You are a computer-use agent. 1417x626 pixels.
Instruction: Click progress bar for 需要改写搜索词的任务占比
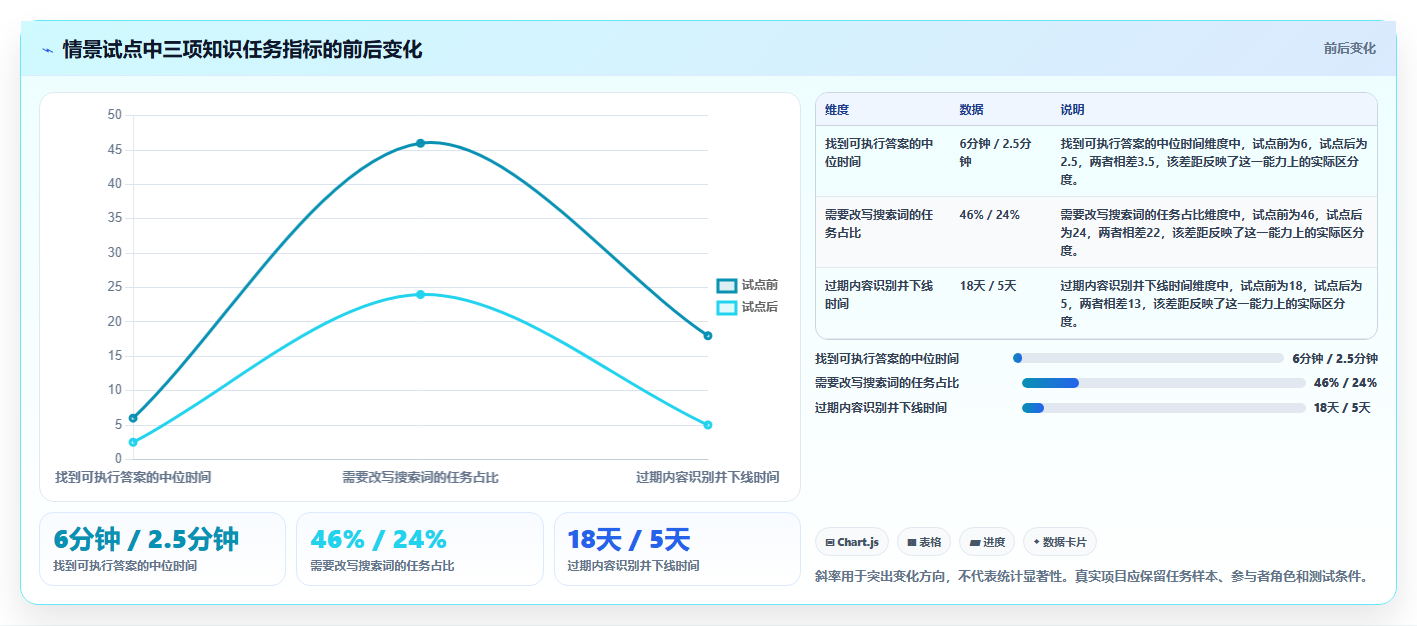1164,383
